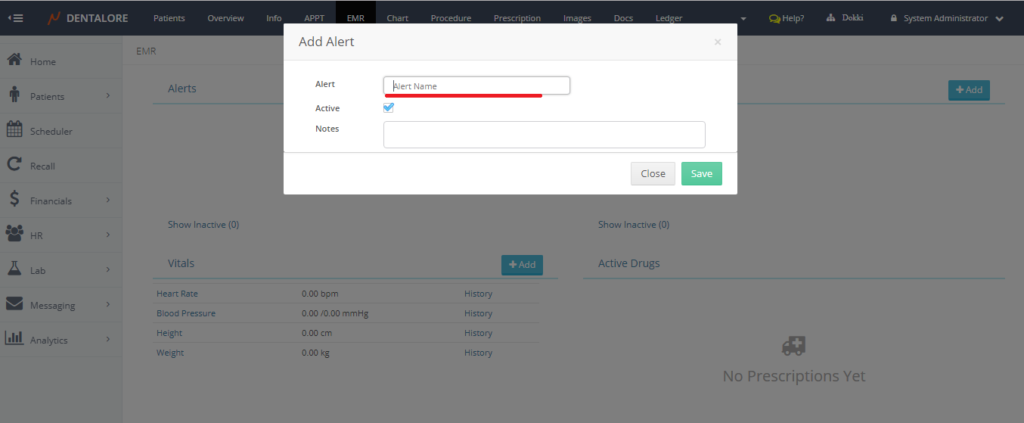Save the new alert
The width and height of the screenshot is (1024, 423).
[x=701, y=174]
